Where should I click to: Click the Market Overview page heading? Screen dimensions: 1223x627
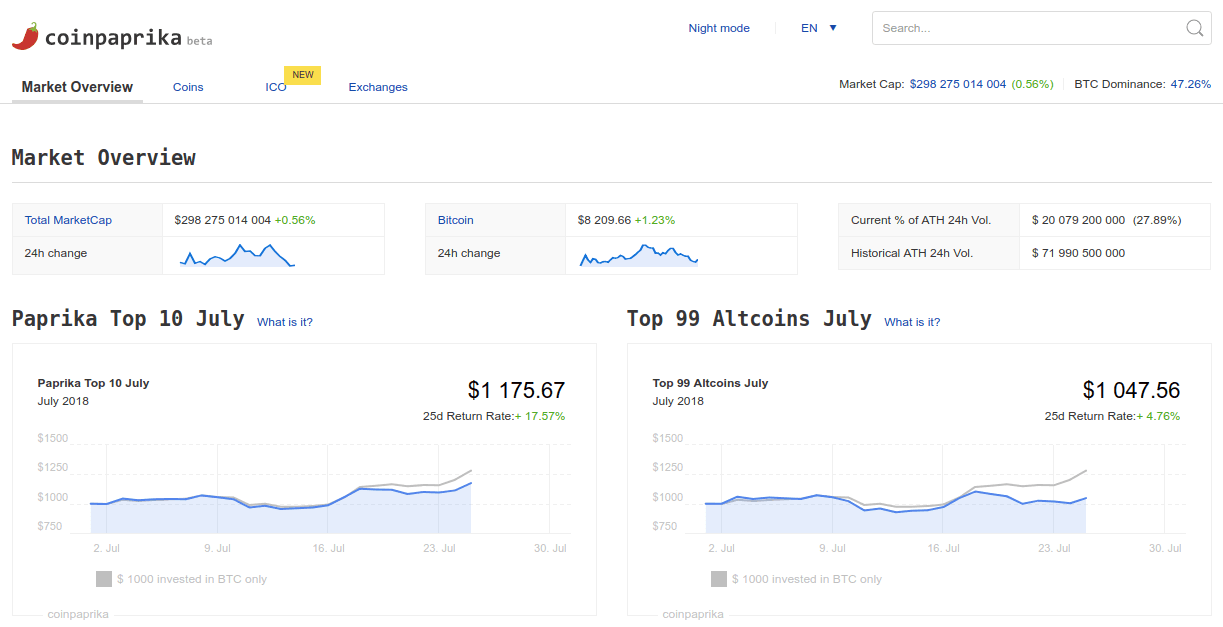pyautogui.click(x=104, y=158)
